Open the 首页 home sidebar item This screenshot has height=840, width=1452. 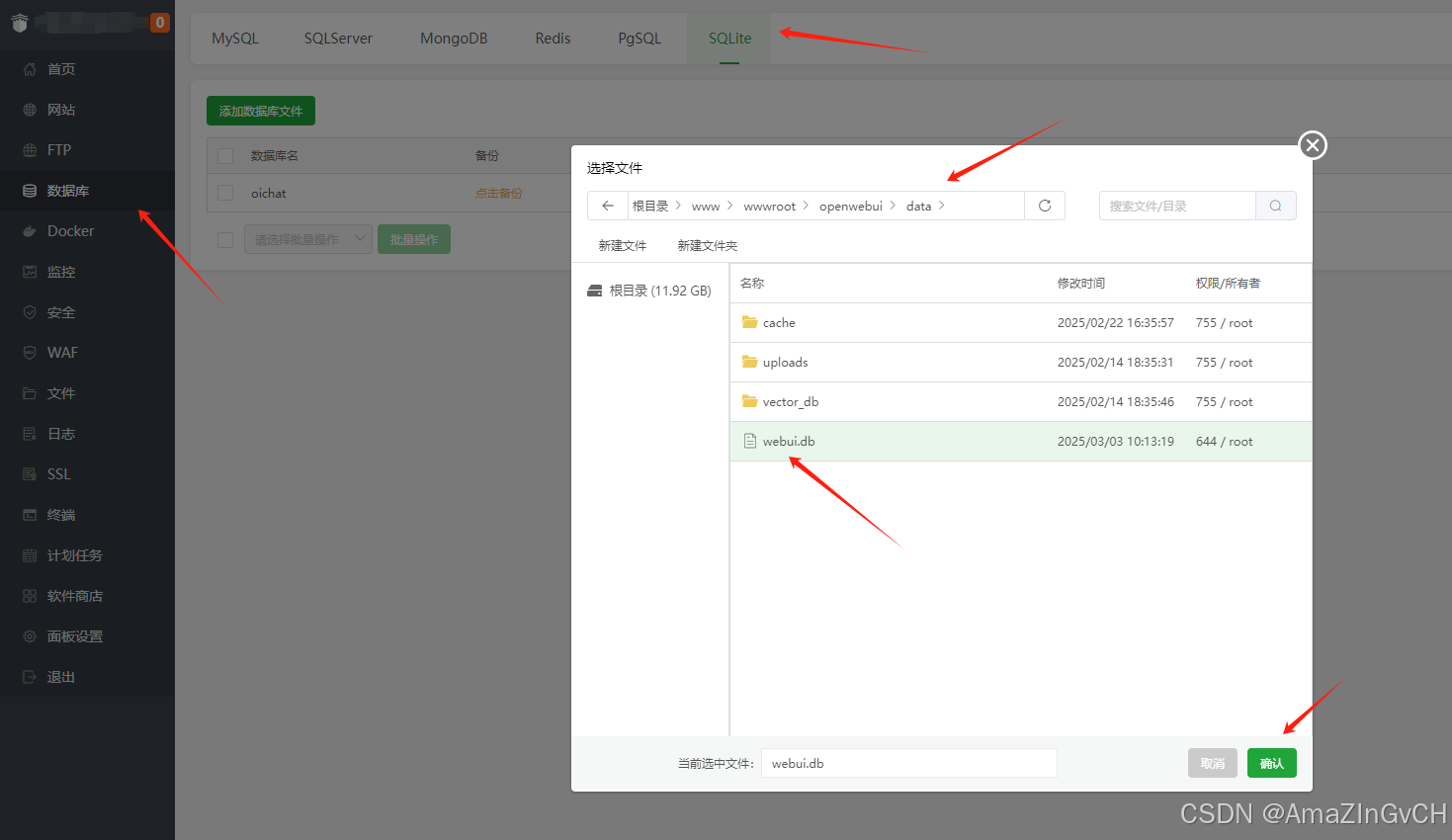pyautogui.click(x=87, y=69)
